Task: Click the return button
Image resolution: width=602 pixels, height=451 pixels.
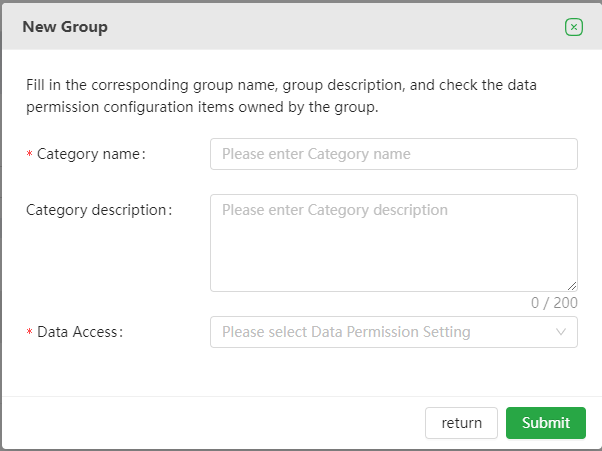Action: point(461,423)
